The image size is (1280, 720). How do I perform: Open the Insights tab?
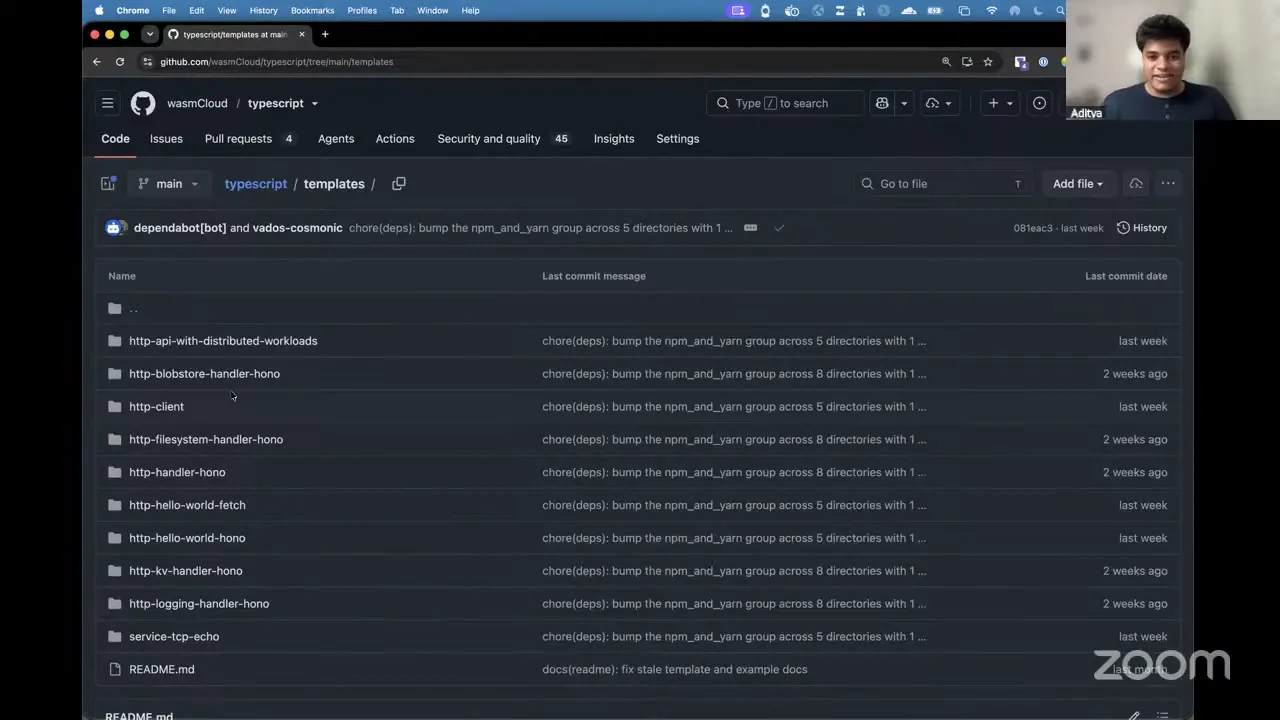(614, 139)
